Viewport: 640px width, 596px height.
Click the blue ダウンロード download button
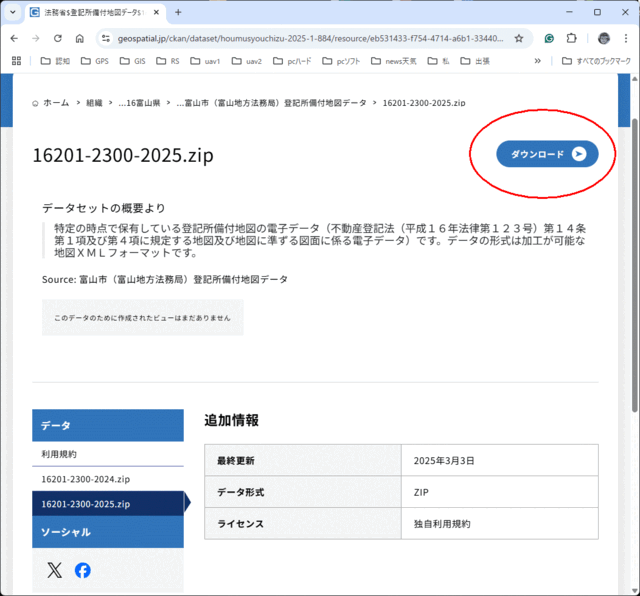click(x=547, y=154)
